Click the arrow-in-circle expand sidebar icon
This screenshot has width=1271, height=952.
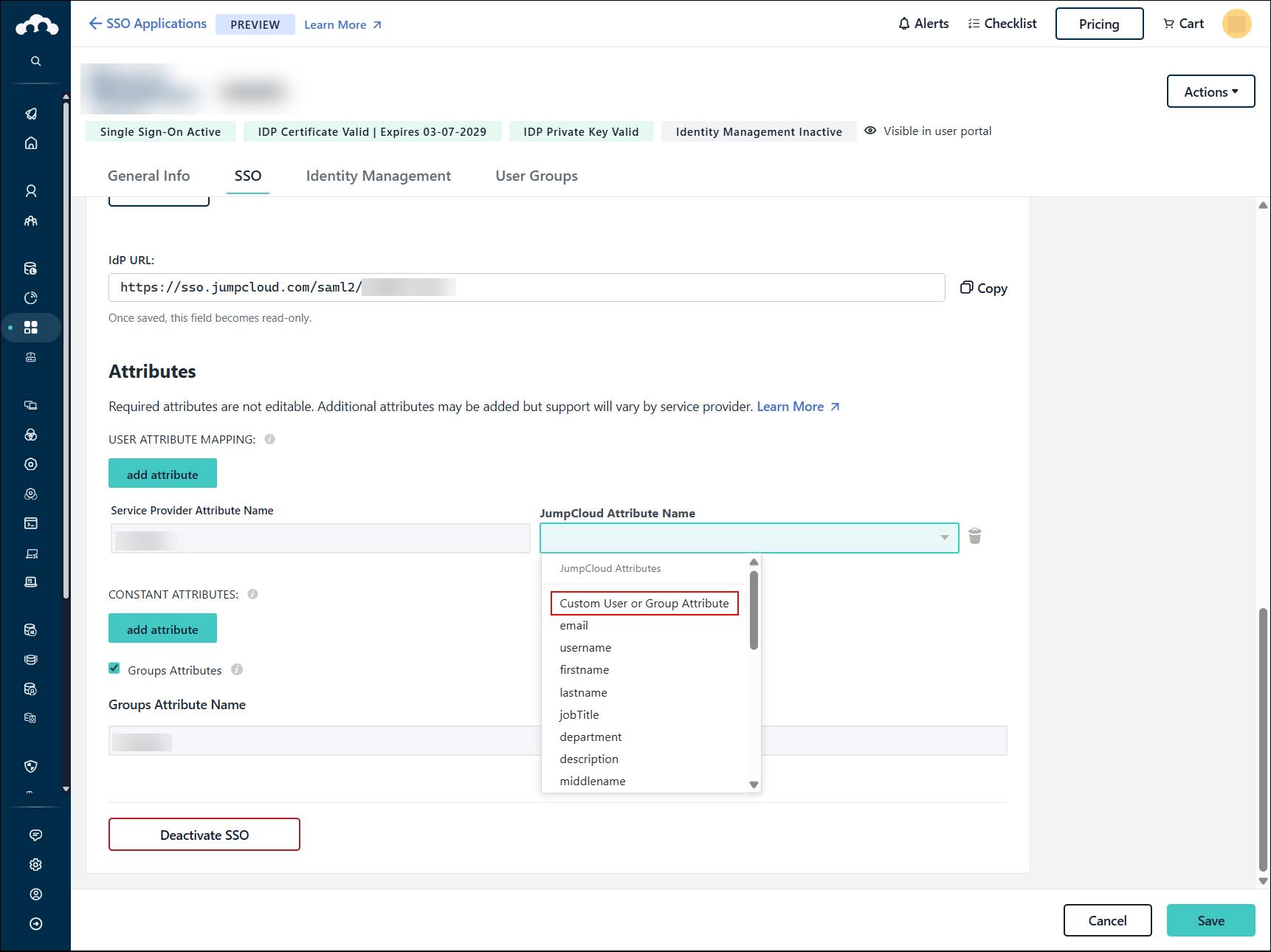35,924
